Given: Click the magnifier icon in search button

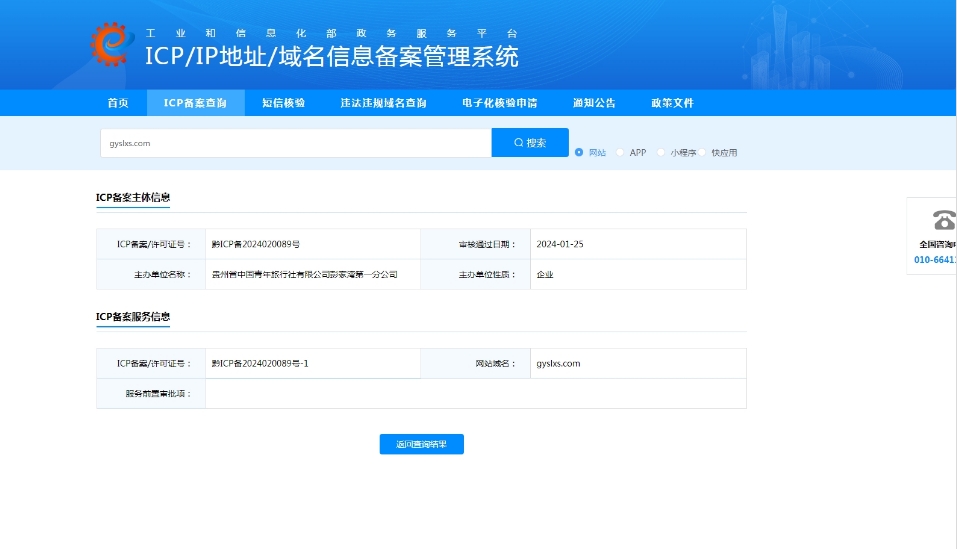Looking at the screenshot, I should coord(519,143).
